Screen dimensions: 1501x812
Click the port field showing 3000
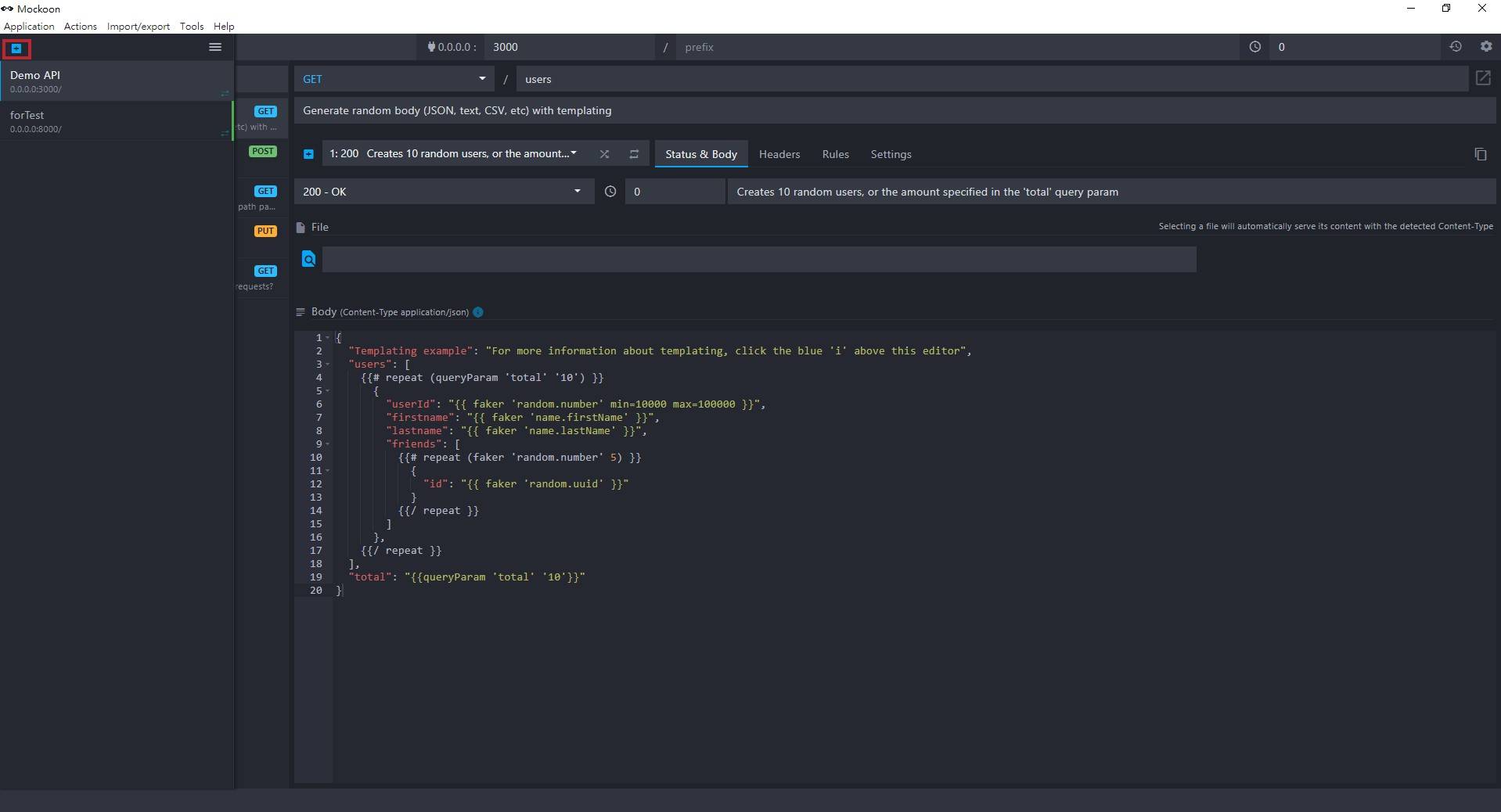[570, 47]
